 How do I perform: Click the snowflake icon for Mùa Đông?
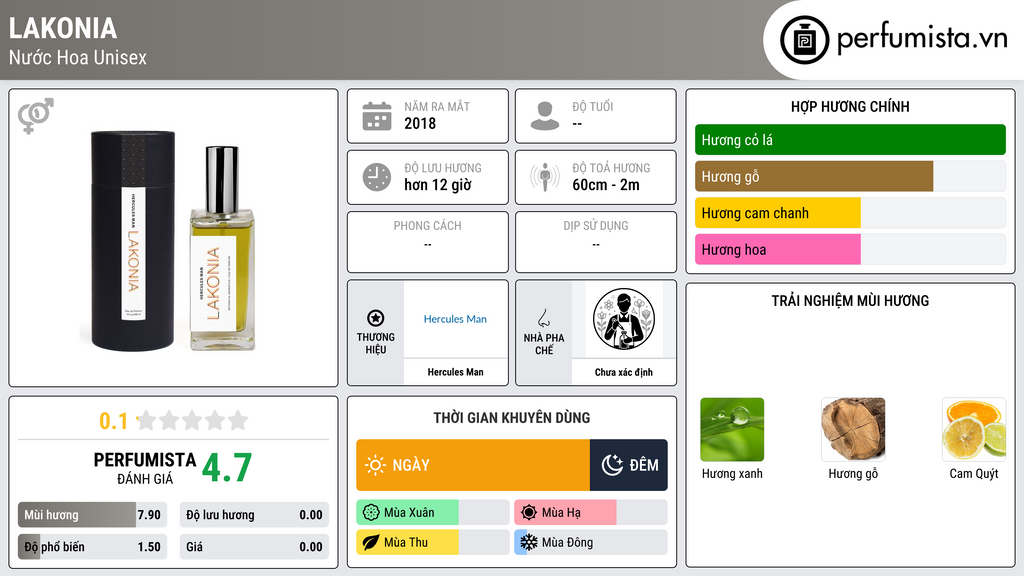tap(529, 542)
